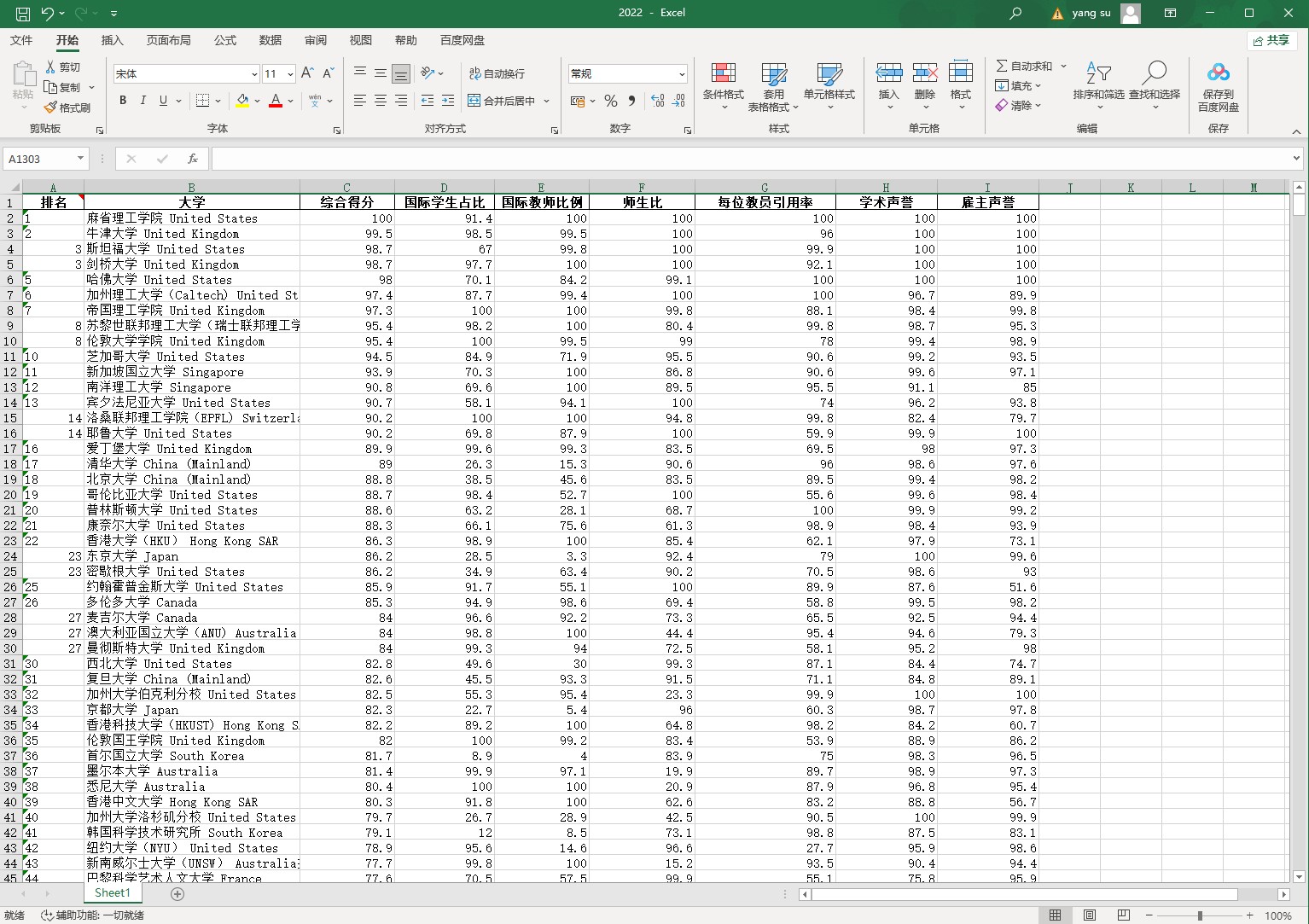
Task: Toggle Bold formatting
Action: tap(123, 101)
